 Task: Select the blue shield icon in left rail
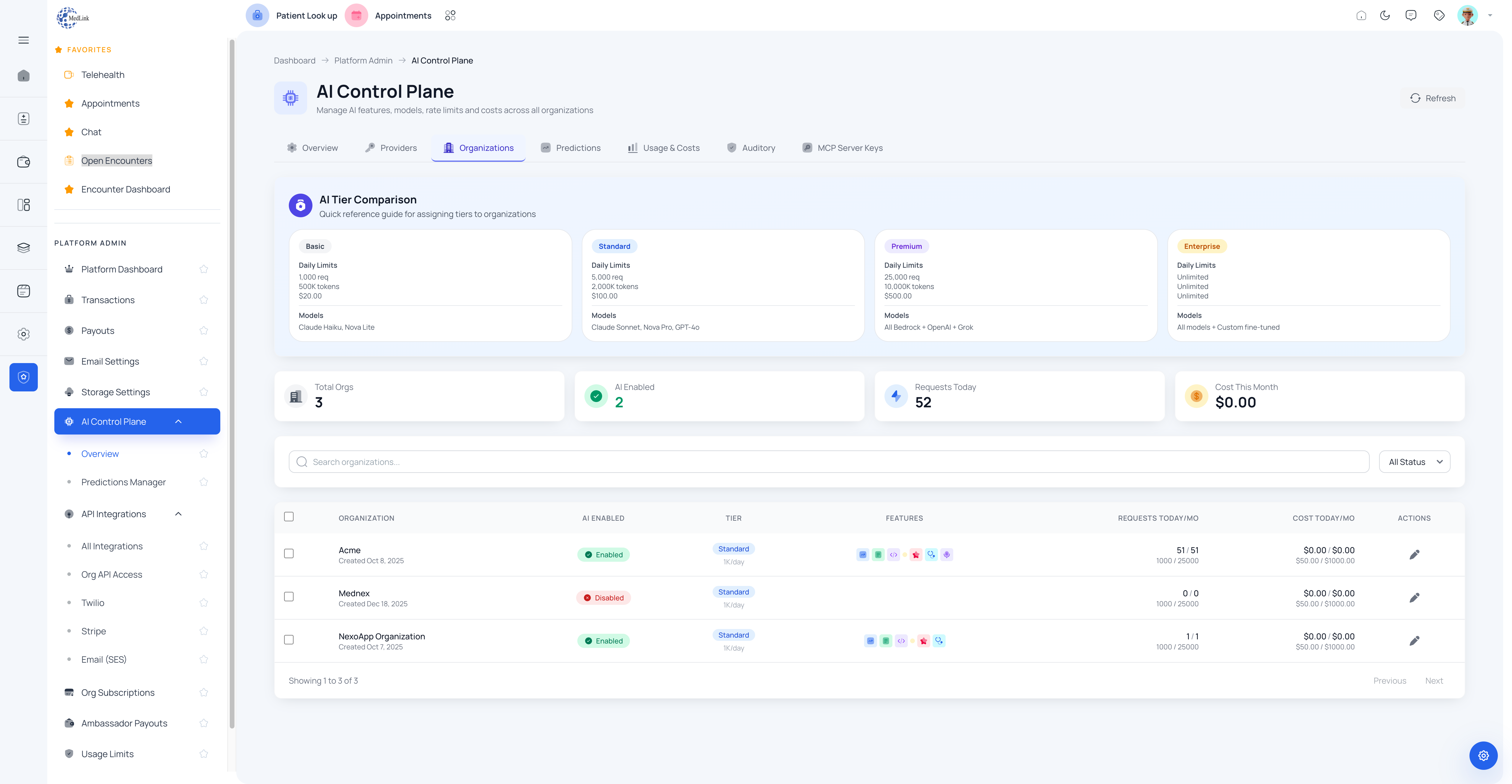tap(24, 377)
